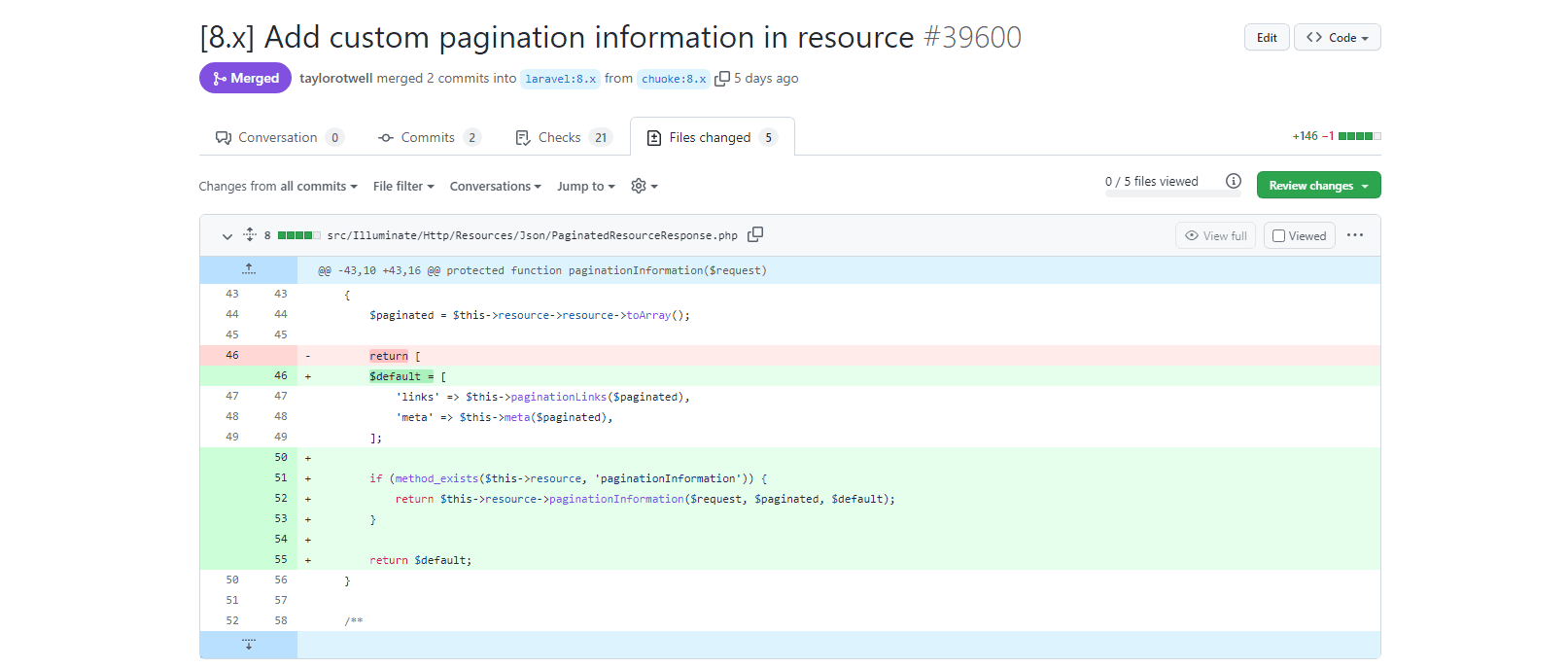
Task: Click the taylorotwell author name
Action: [x=335, y=78]
